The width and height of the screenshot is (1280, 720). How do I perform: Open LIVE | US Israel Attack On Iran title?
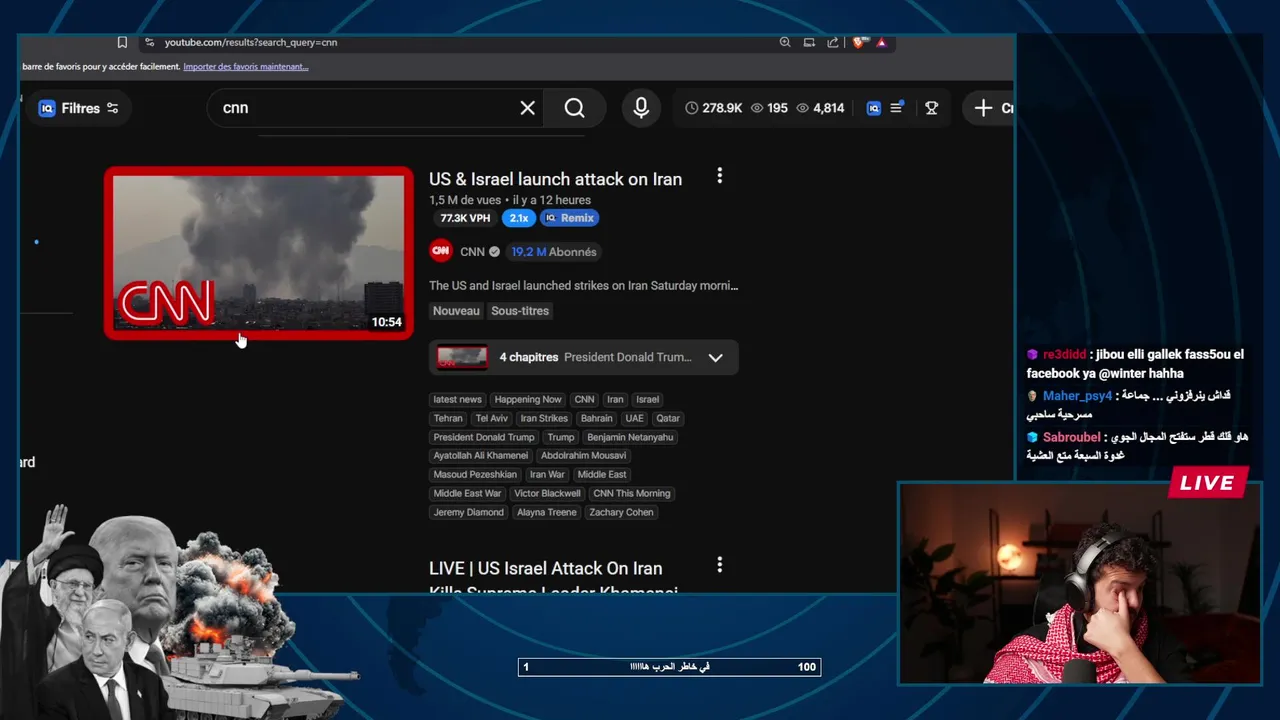(x=545, y=568)
